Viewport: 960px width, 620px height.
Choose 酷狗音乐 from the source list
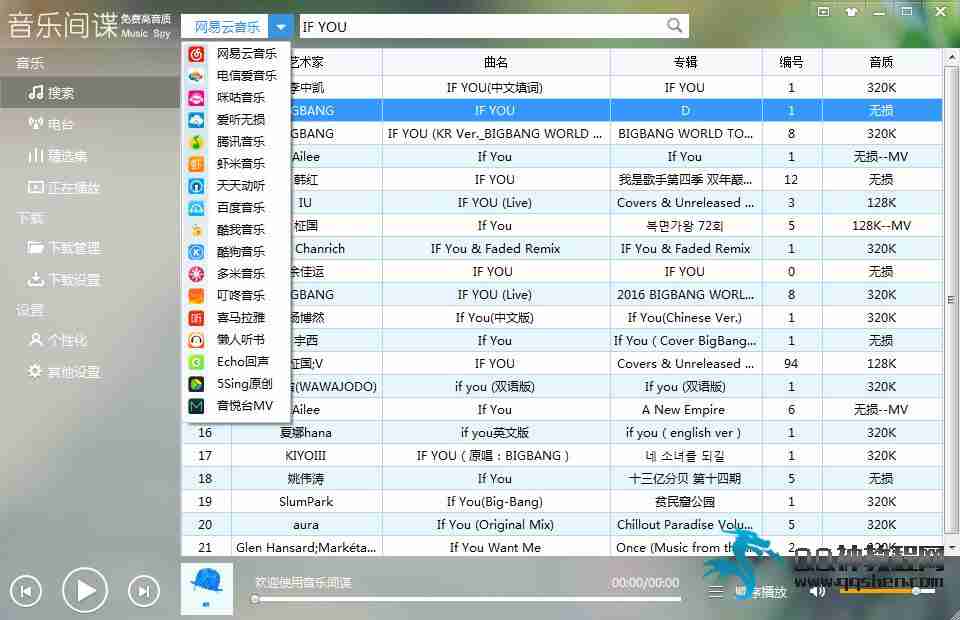point(236,252)
